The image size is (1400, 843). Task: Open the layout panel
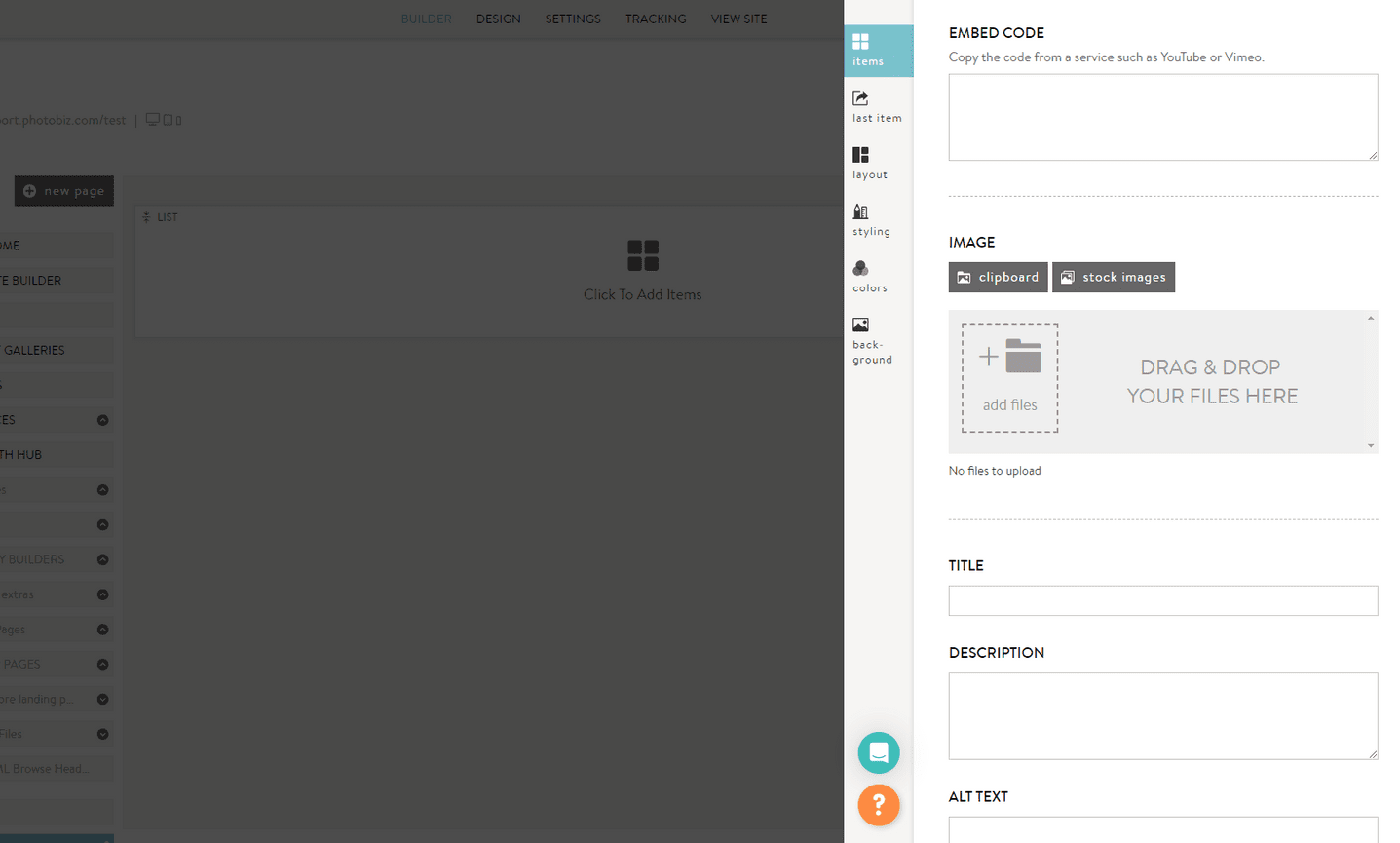click(868, 163)
